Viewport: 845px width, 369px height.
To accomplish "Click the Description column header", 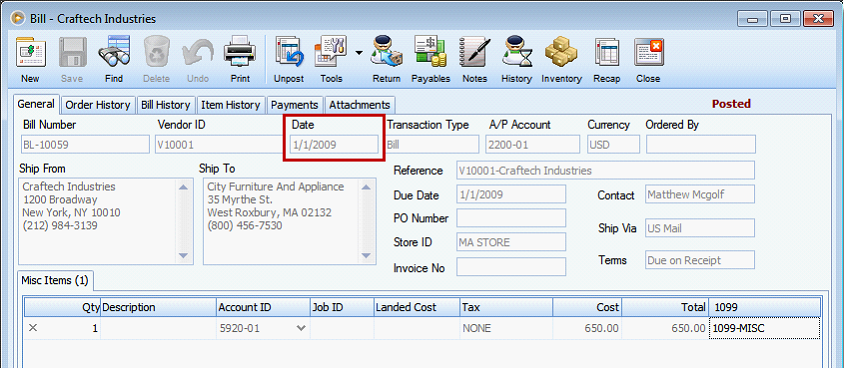I will [x=158, y=308].
